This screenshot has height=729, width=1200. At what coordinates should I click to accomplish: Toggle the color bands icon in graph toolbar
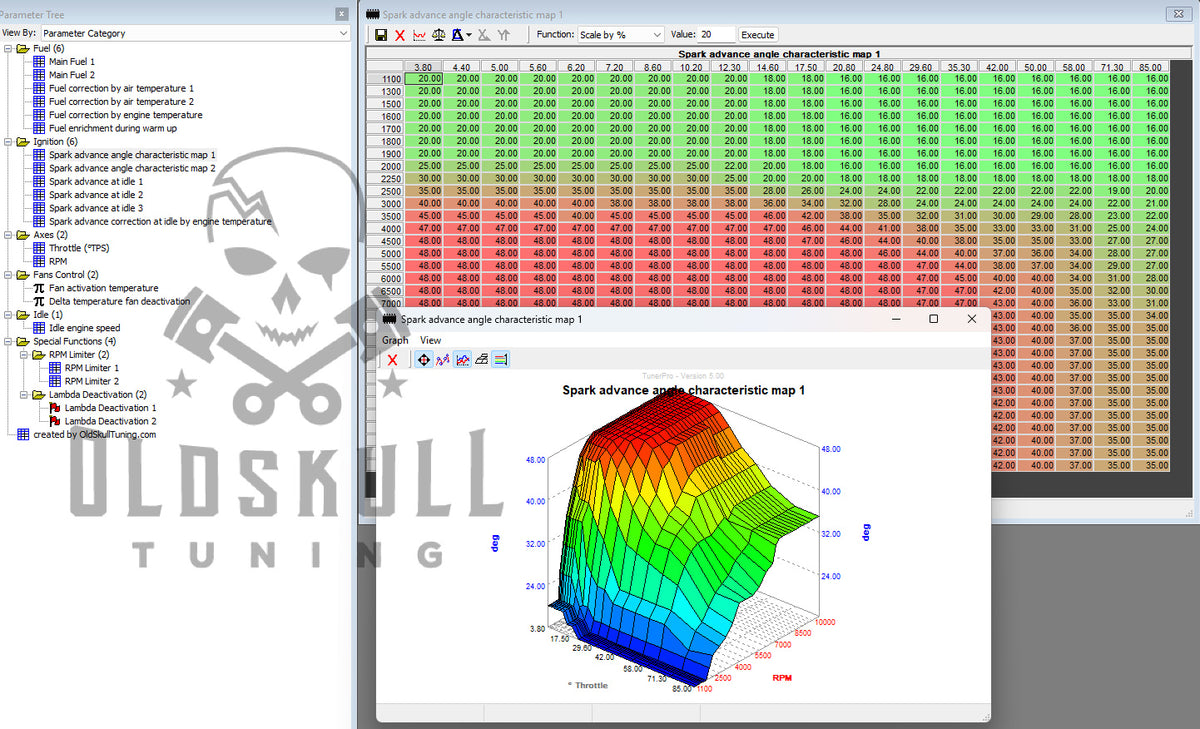tap(501, 360)
